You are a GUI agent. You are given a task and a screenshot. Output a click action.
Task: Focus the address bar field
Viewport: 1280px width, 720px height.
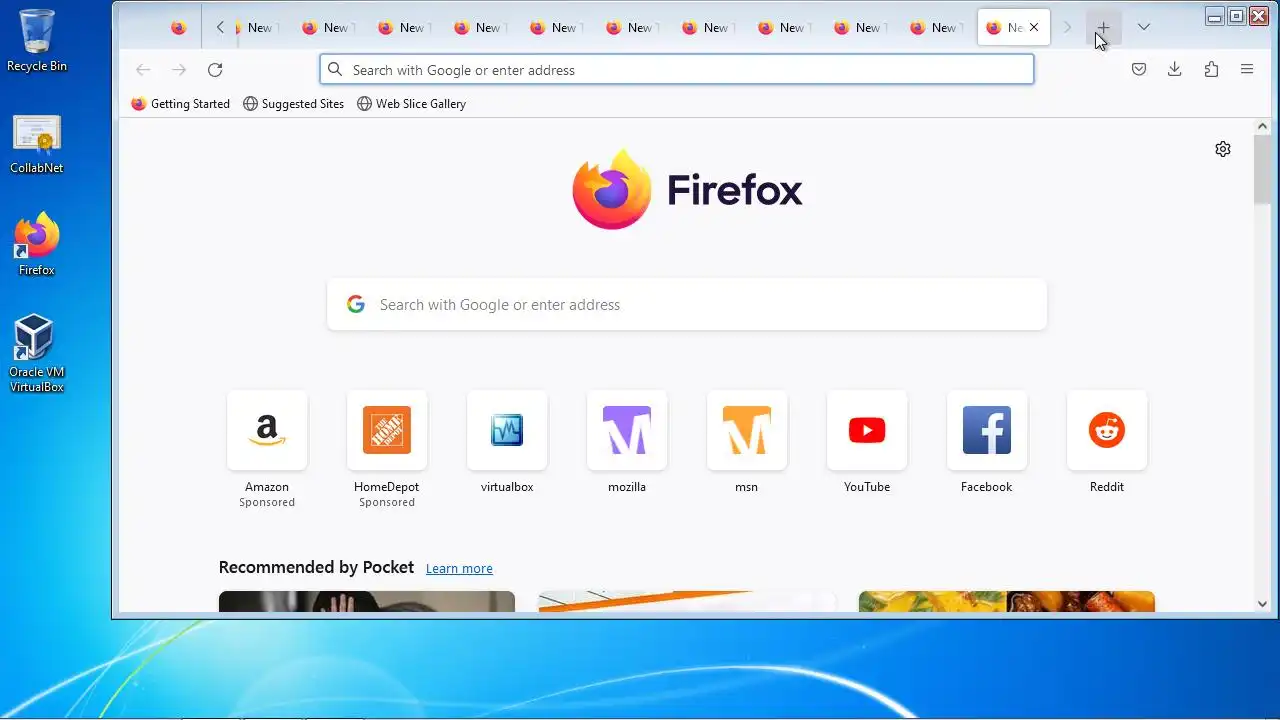(x=677, y=69)
